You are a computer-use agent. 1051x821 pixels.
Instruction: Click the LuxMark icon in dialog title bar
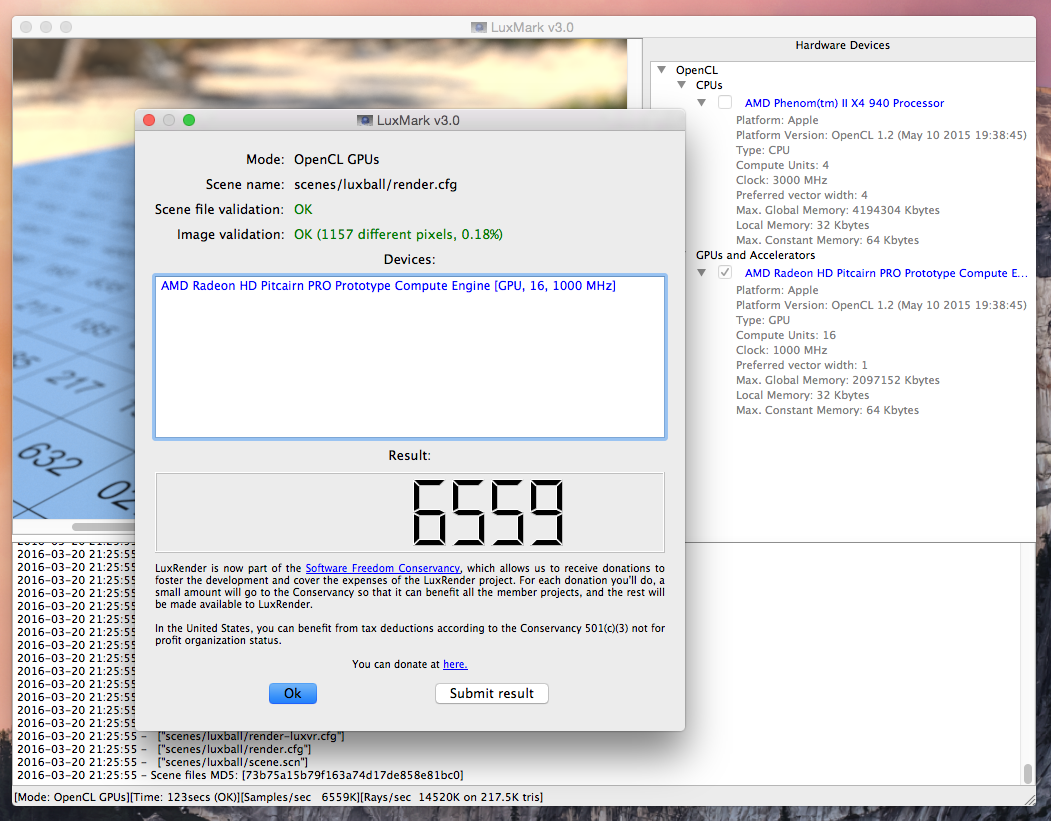point(365,121)
